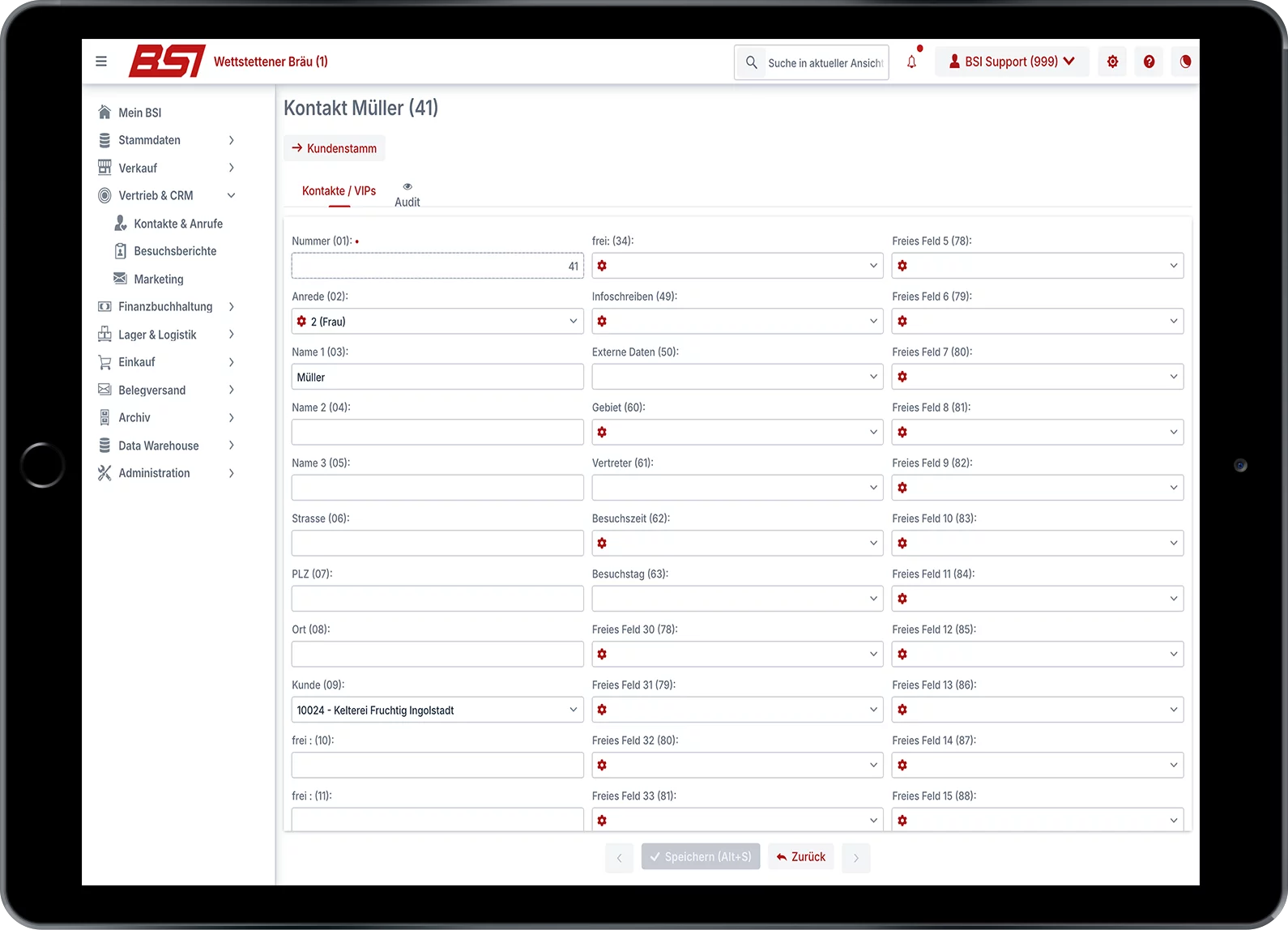This screenshot has height=930, width=1288.
Task: Open Besuchsberichte menu item
Action: (x=175, y=251)
